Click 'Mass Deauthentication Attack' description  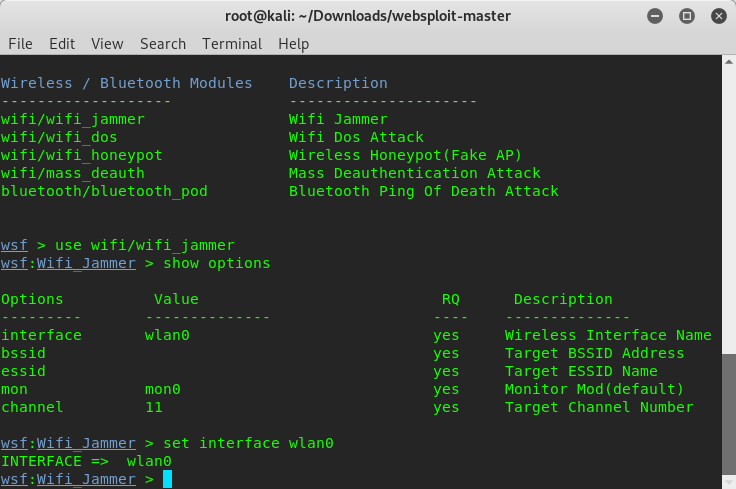(414, 173)
